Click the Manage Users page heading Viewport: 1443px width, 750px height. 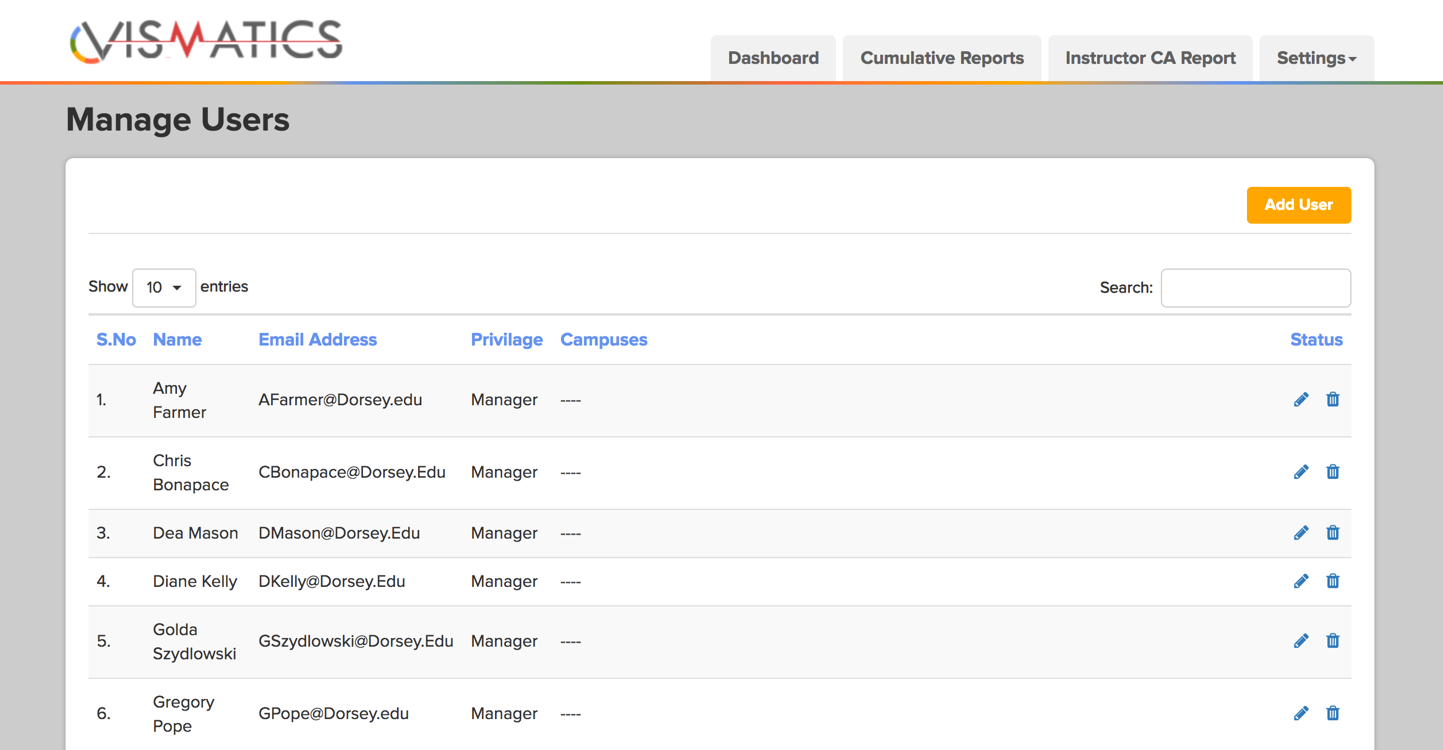(x=178, y=120)
